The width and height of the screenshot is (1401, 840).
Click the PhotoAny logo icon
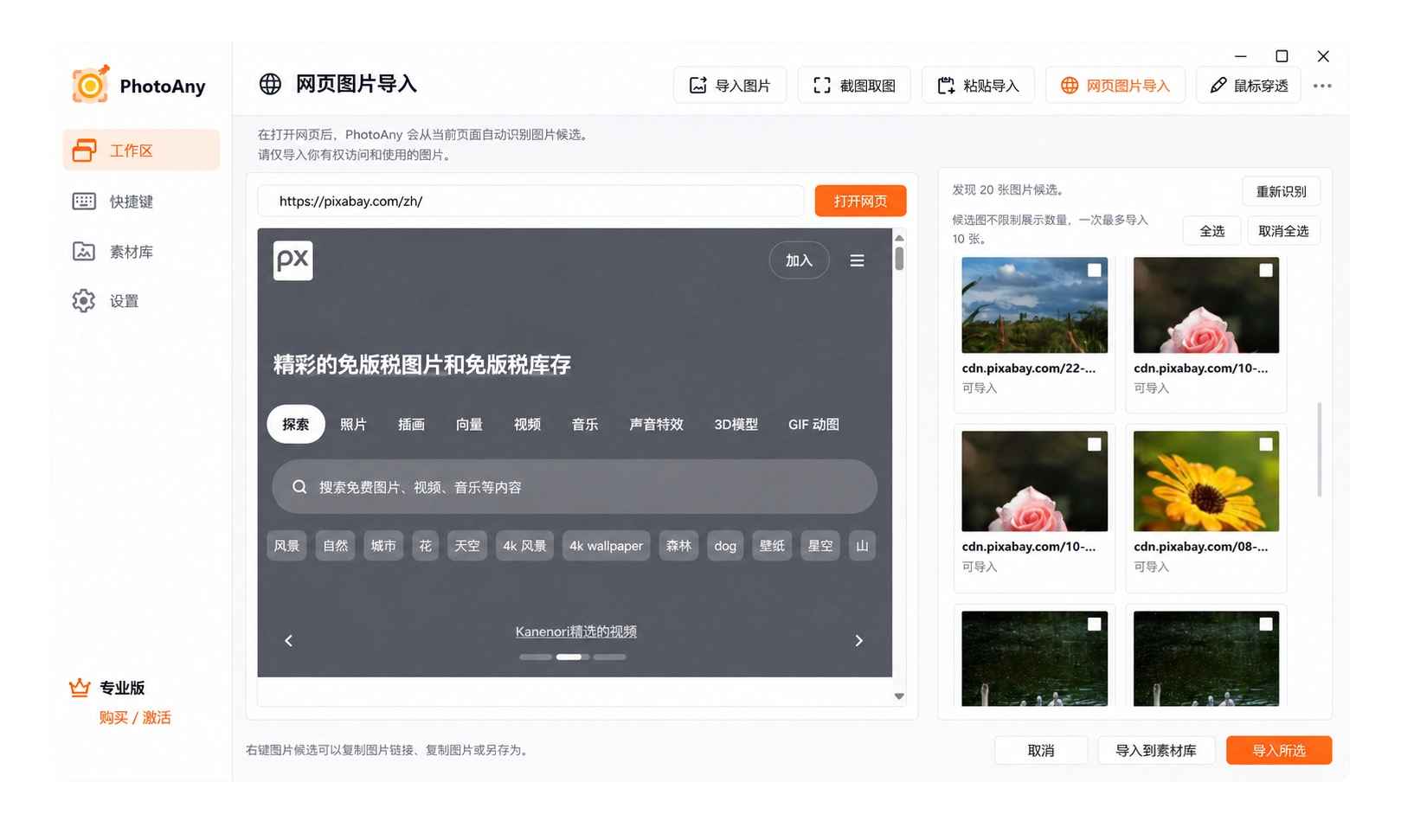[90, 85]
